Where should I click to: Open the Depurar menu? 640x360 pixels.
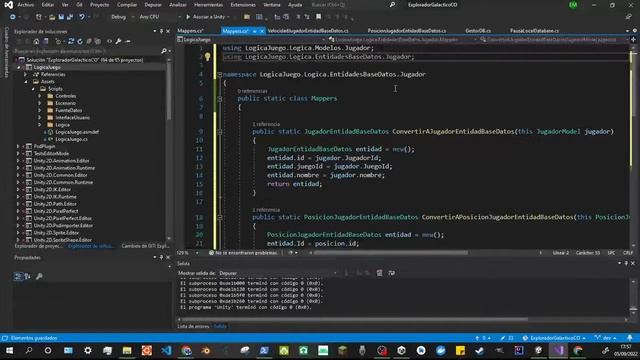click(x=153, y=5)
